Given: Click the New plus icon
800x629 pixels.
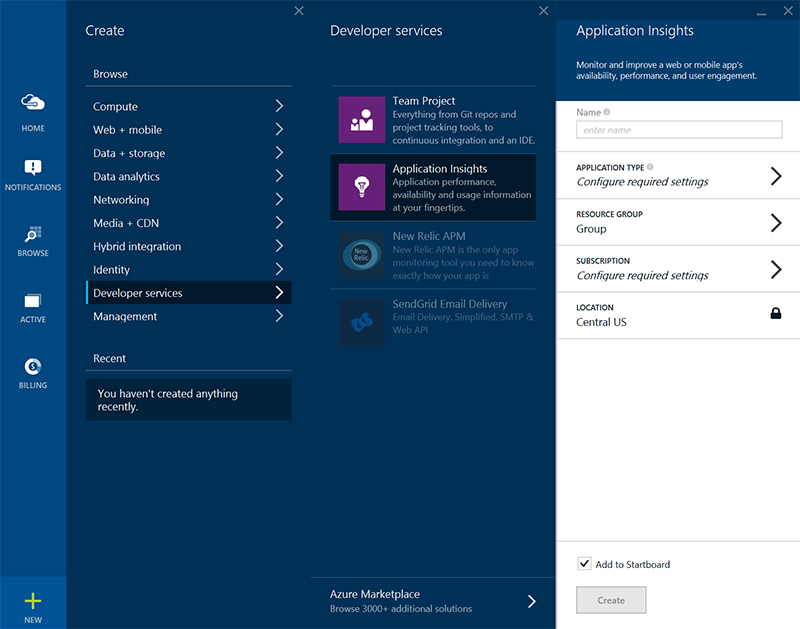Looking at the screenshot, I should tap(33, 601).
